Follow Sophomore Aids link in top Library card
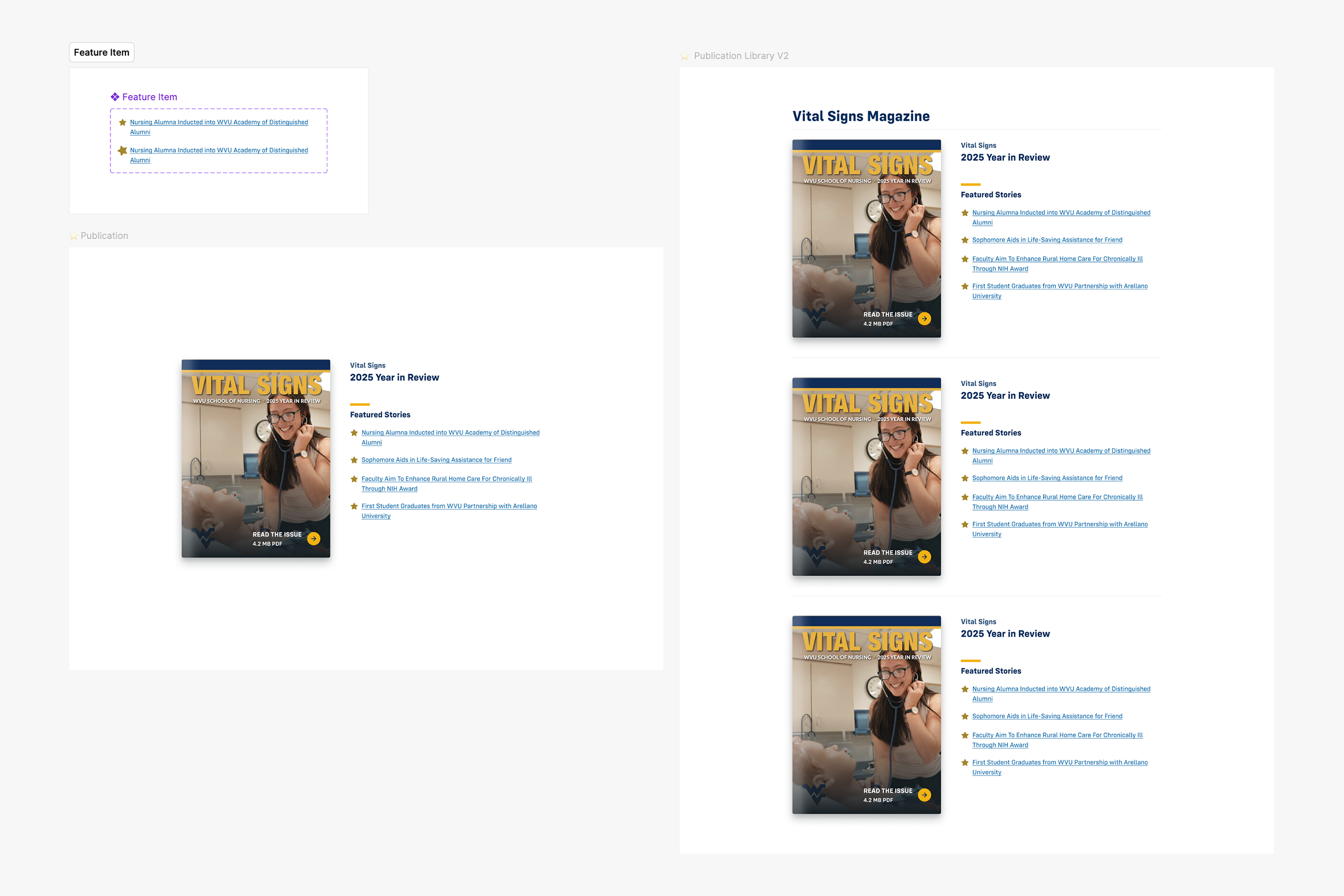The height and width of the screenshot is (896, 1344). coord(1047,240)
